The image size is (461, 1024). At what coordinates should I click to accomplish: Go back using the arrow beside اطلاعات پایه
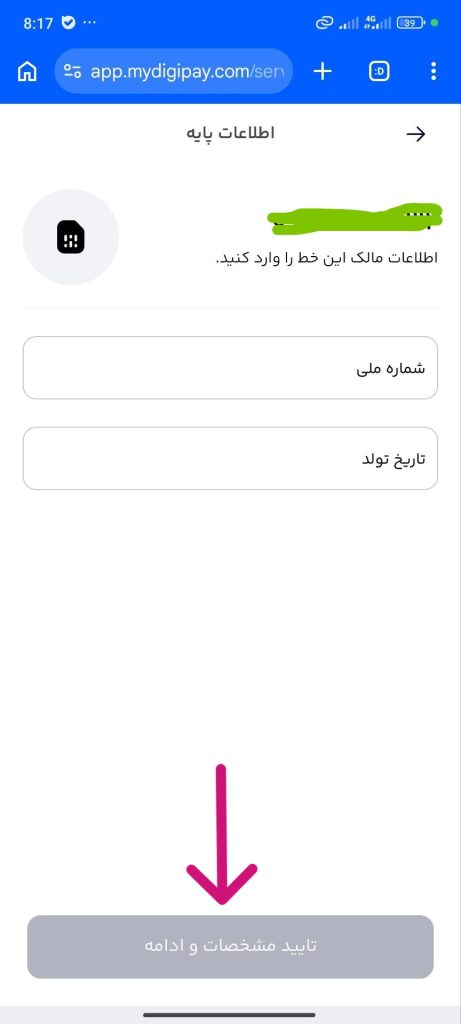(416, 134)
